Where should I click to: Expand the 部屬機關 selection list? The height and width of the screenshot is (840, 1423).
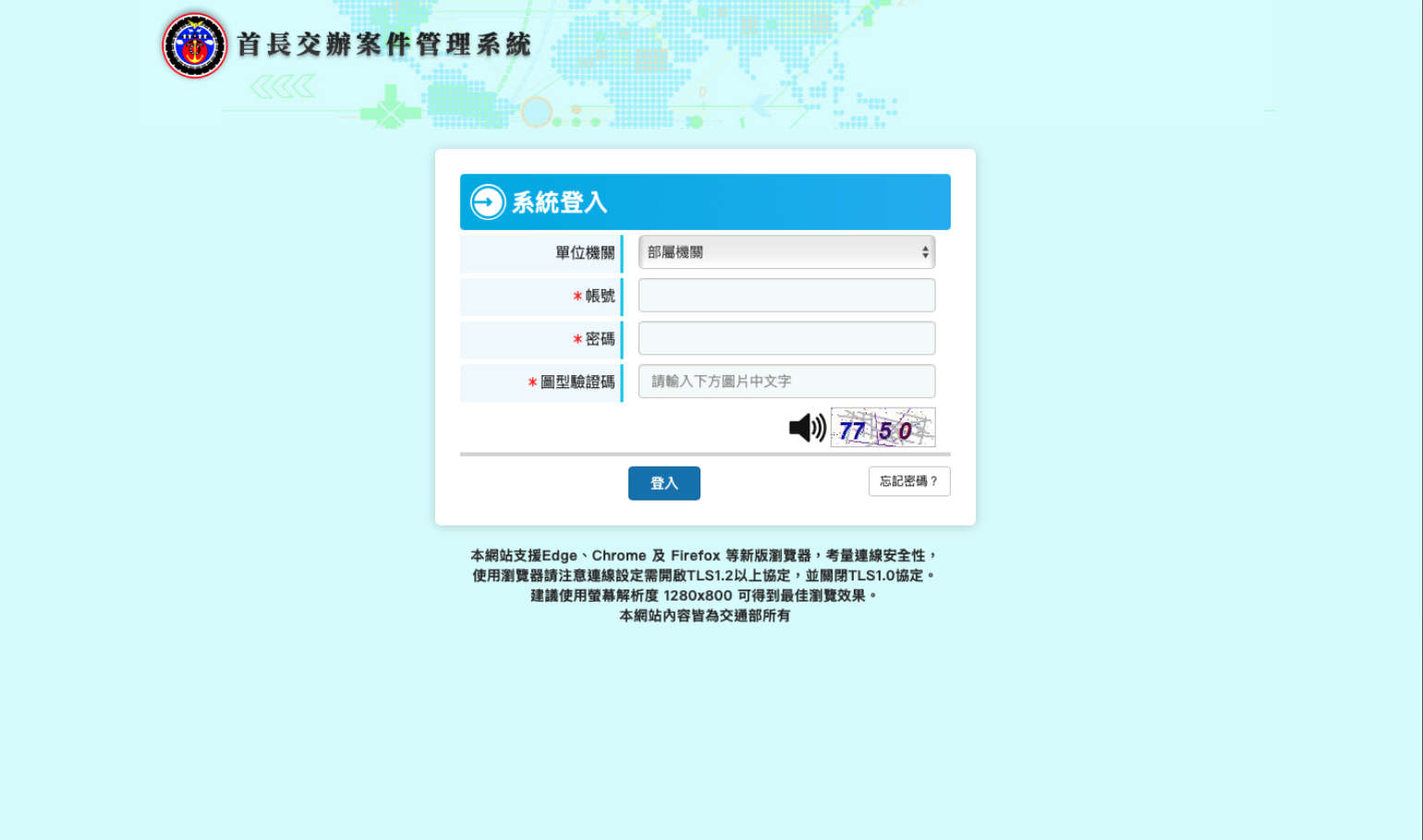(785, 251)
